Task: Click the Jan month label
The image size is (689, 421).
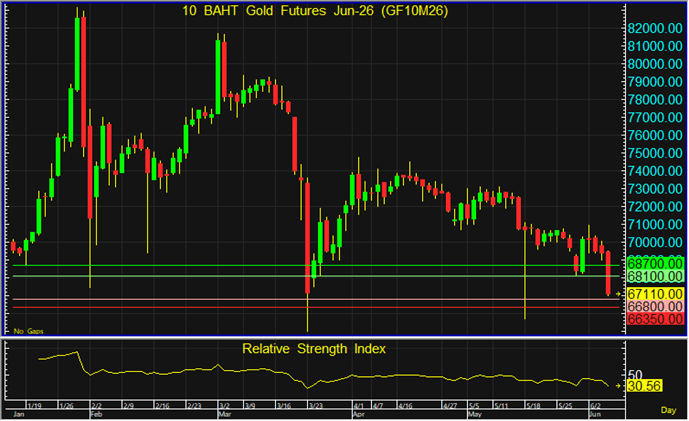Action: [x=18, y=414]
